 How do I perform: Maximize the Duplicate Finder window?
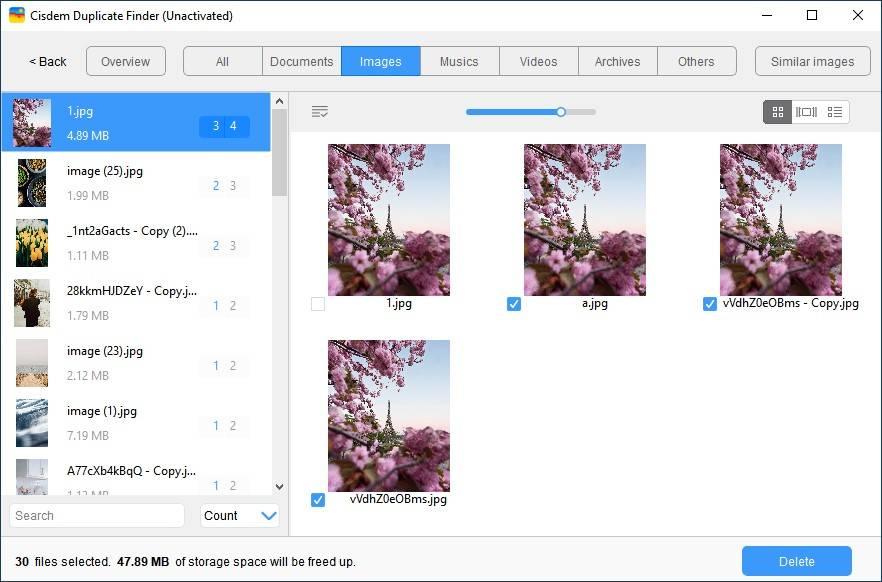point(812,15)
